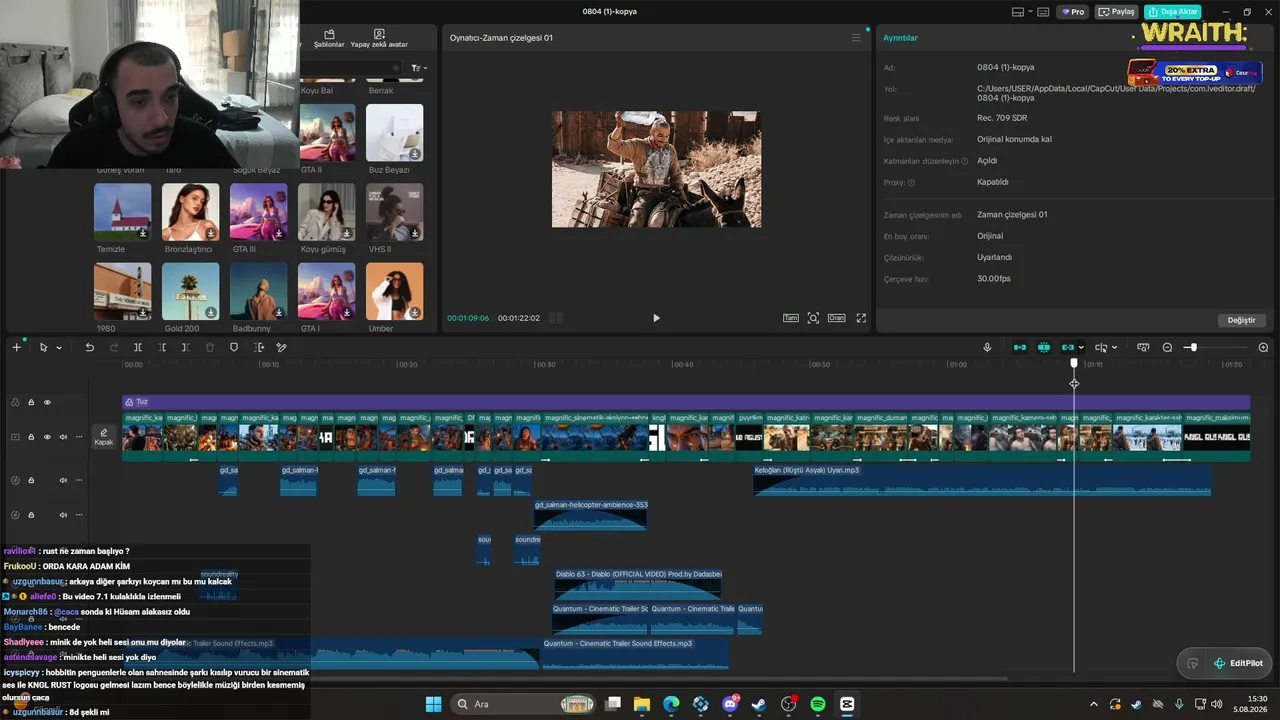Select the 'GTA II' filter thumbnail

click(327, 133)
